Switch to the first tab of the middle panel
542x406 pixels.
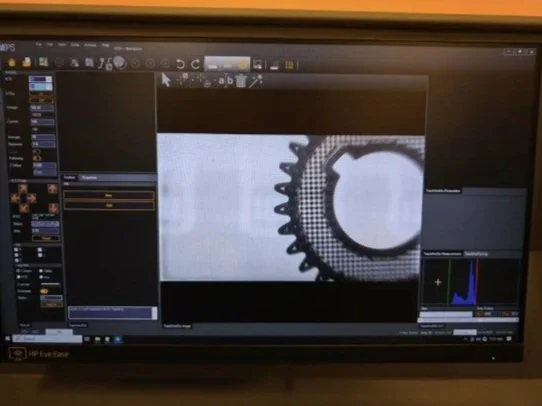pos(69,177)
